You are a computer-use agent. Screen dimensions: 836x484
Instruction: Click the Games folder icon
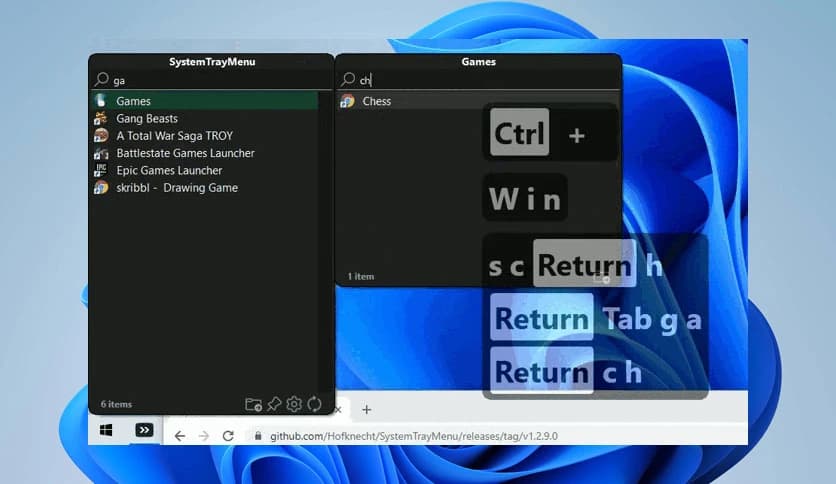[x=101, y=100]
